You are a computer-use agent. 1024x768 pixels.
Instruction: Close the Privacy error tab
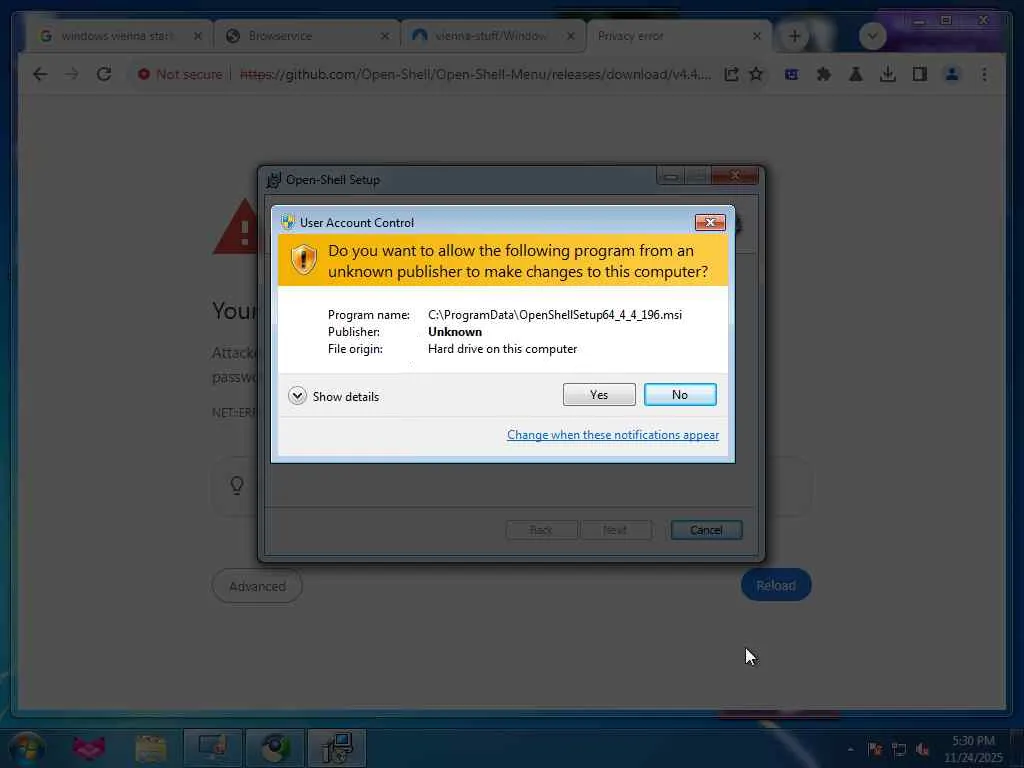coord(756,36)
